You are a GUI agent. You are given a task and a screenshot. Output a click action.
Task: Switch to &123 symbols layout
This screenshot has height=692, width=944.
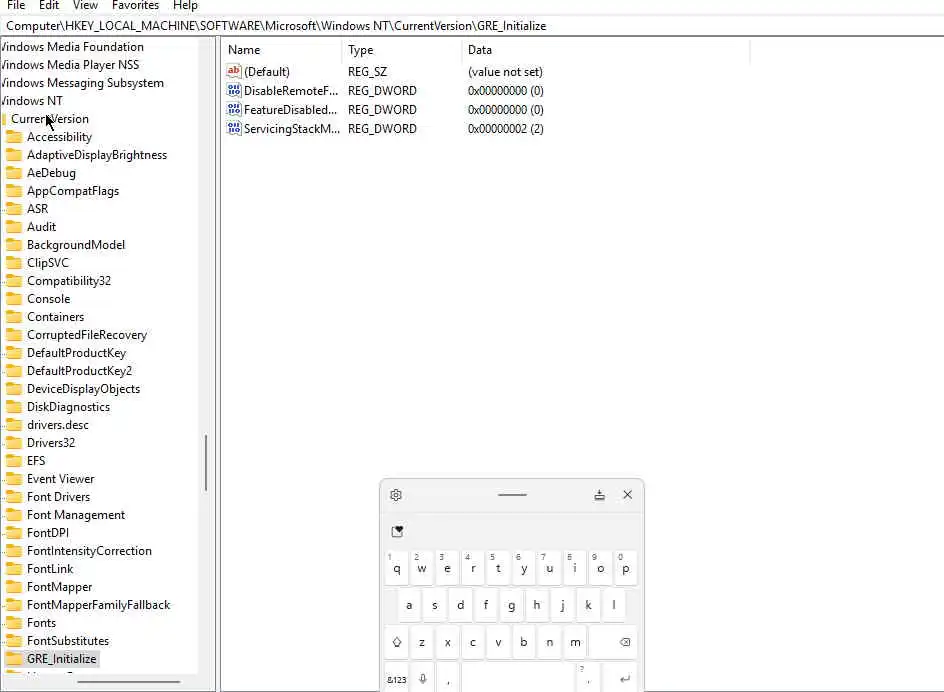[396, 679]
